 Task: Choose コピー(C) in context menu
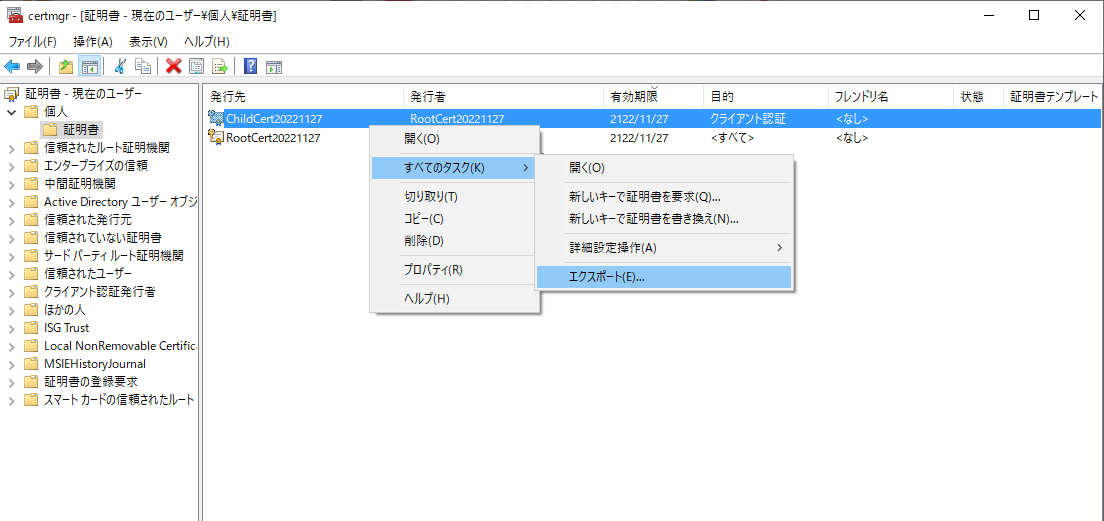tap(455, 218)
